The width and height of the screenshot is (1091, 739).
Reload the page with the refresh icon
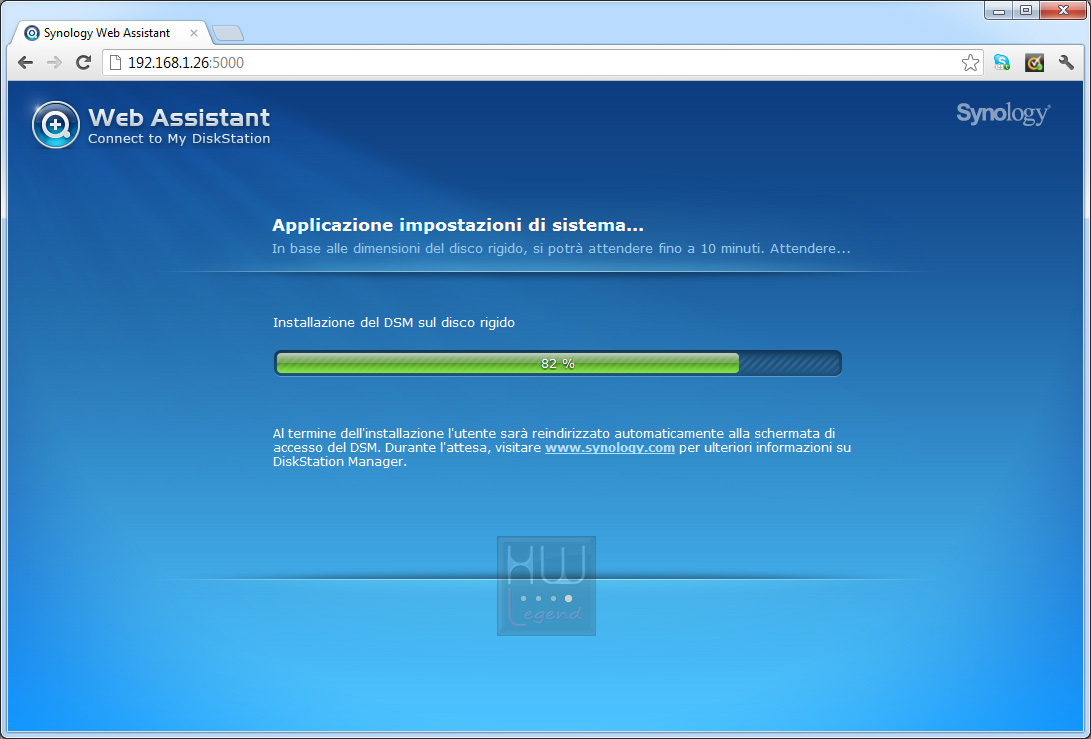pos(83,63)
